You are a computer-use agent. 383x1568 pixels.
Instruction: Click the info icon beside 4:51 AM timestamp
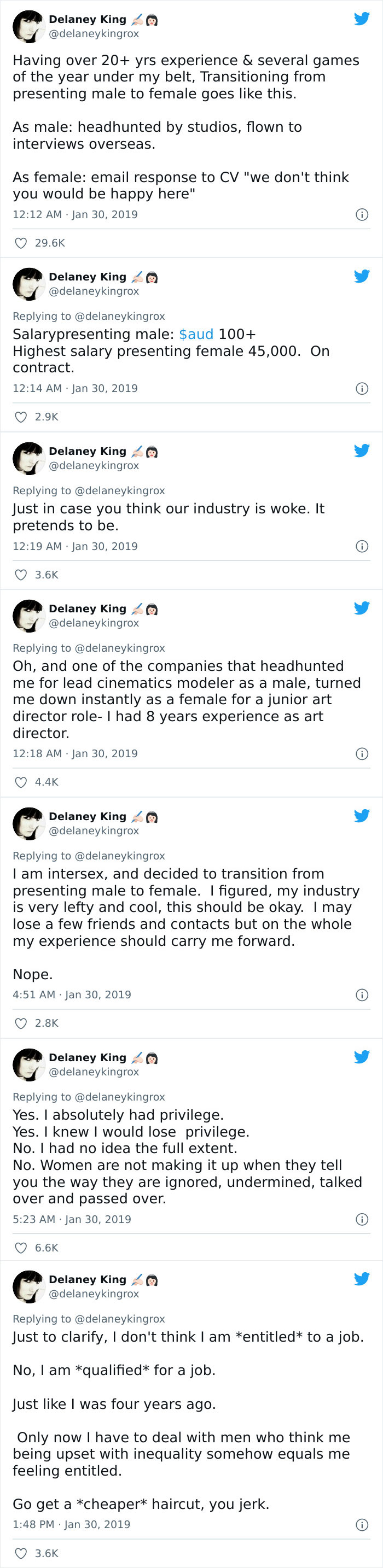tap(362, 994)
